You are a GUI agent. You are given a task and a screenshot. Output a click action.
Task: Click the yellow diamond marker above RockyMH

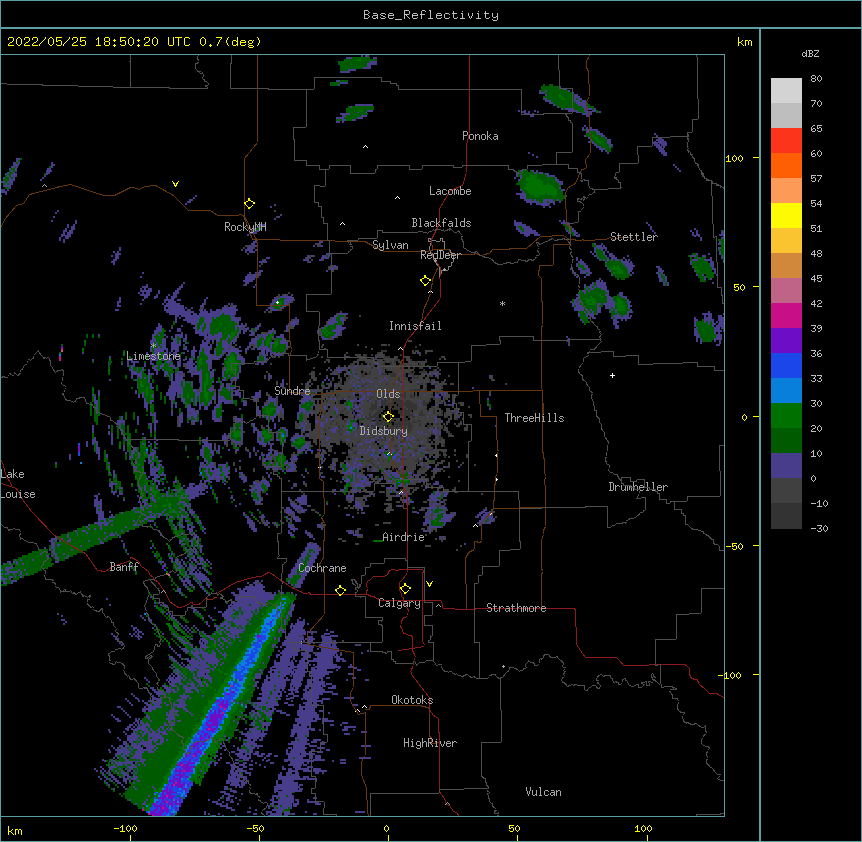(249, 203)
